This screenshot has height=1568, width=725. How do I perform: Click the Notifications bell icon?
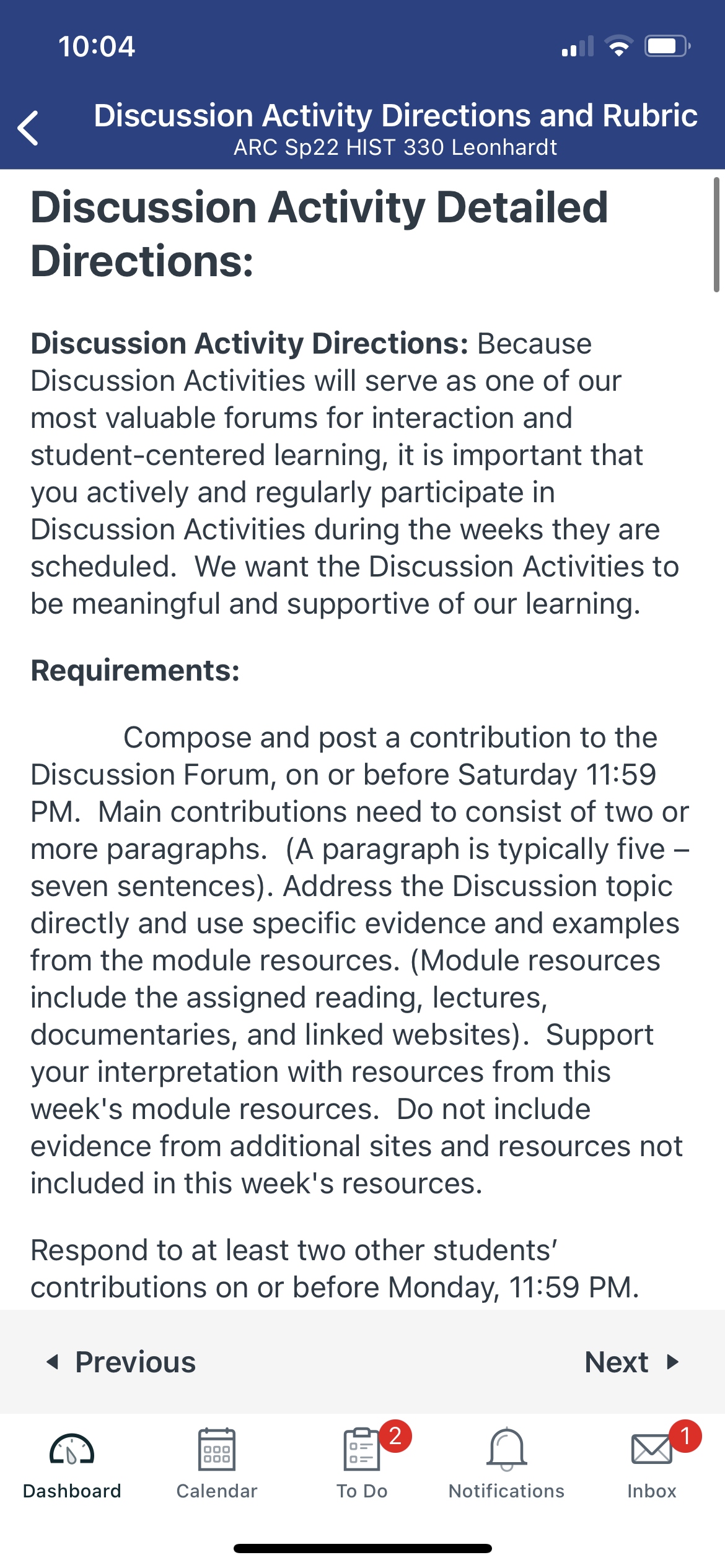507,1449
